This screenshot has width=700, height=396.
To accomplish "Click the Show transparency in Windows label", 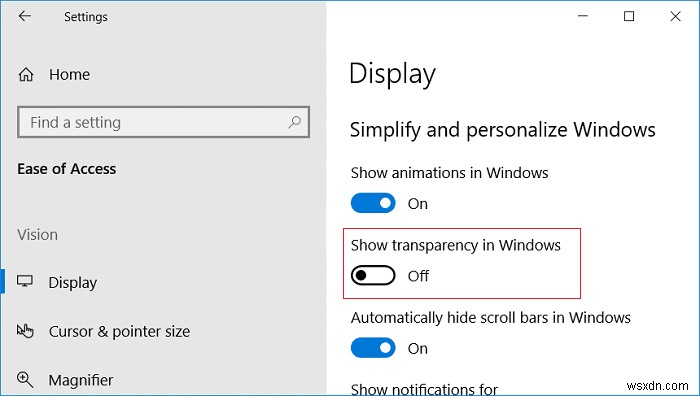I will 456,245.
